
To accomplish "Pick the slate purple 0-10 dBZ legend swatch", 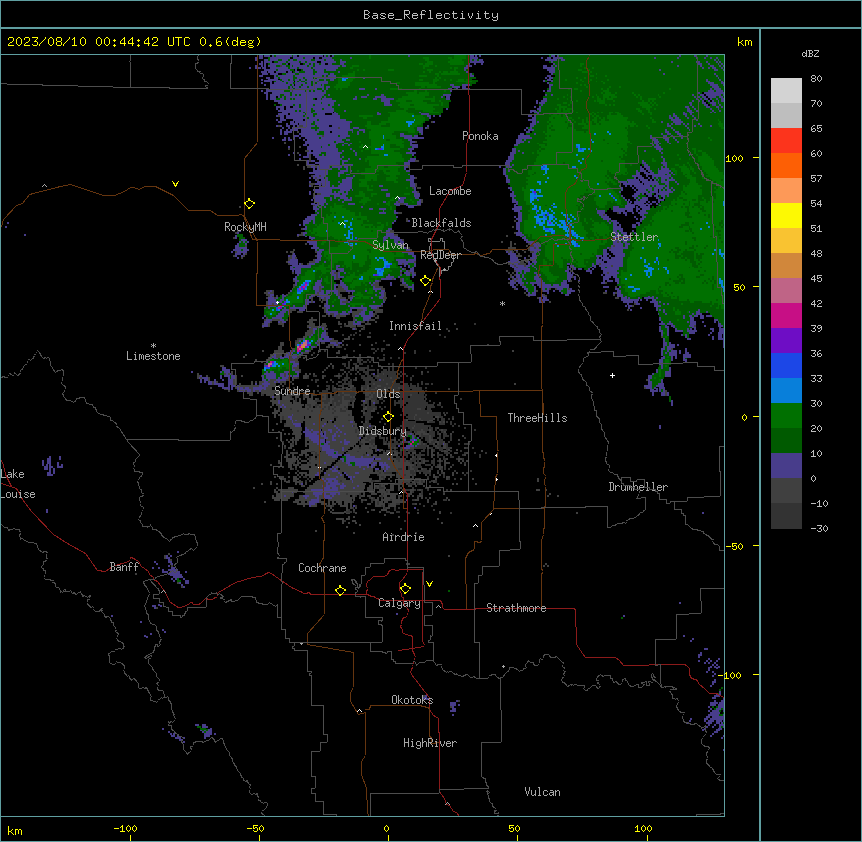I will point(786,466).
